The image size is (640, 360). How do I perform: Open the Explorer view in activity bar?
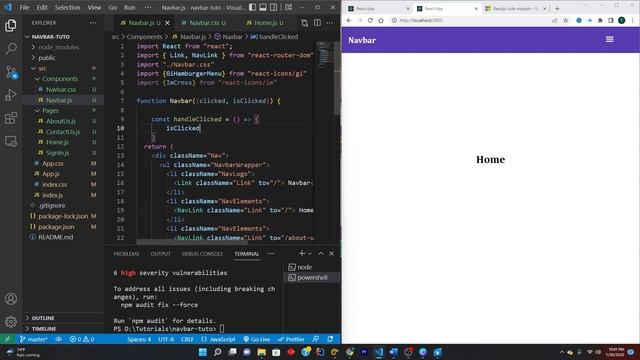pyautogui.click(x=11, y=25)
